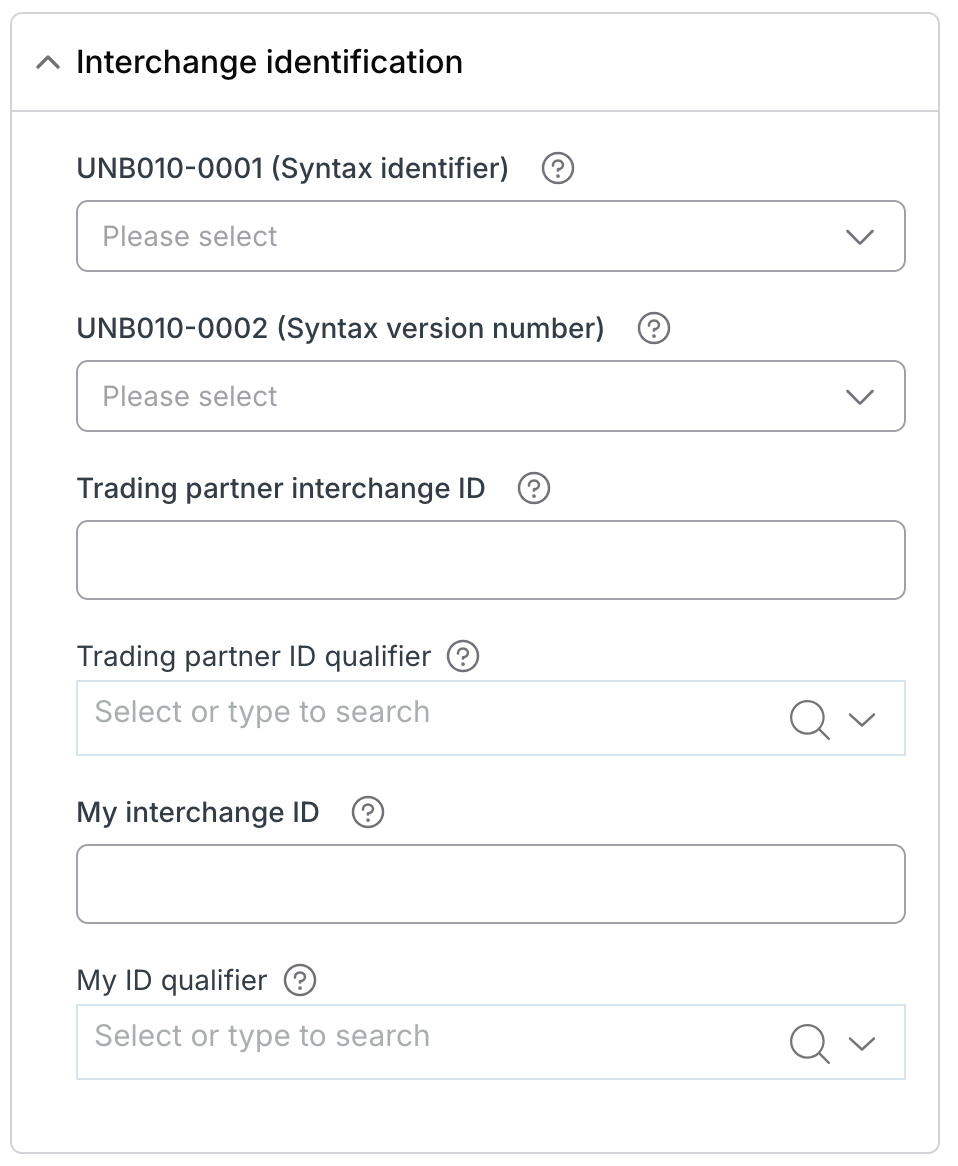This screenshot has width=958, height=1166.
Task: Expand My ID qualifier chevron
Action: pyautogui.click(x=862, y=1043)
